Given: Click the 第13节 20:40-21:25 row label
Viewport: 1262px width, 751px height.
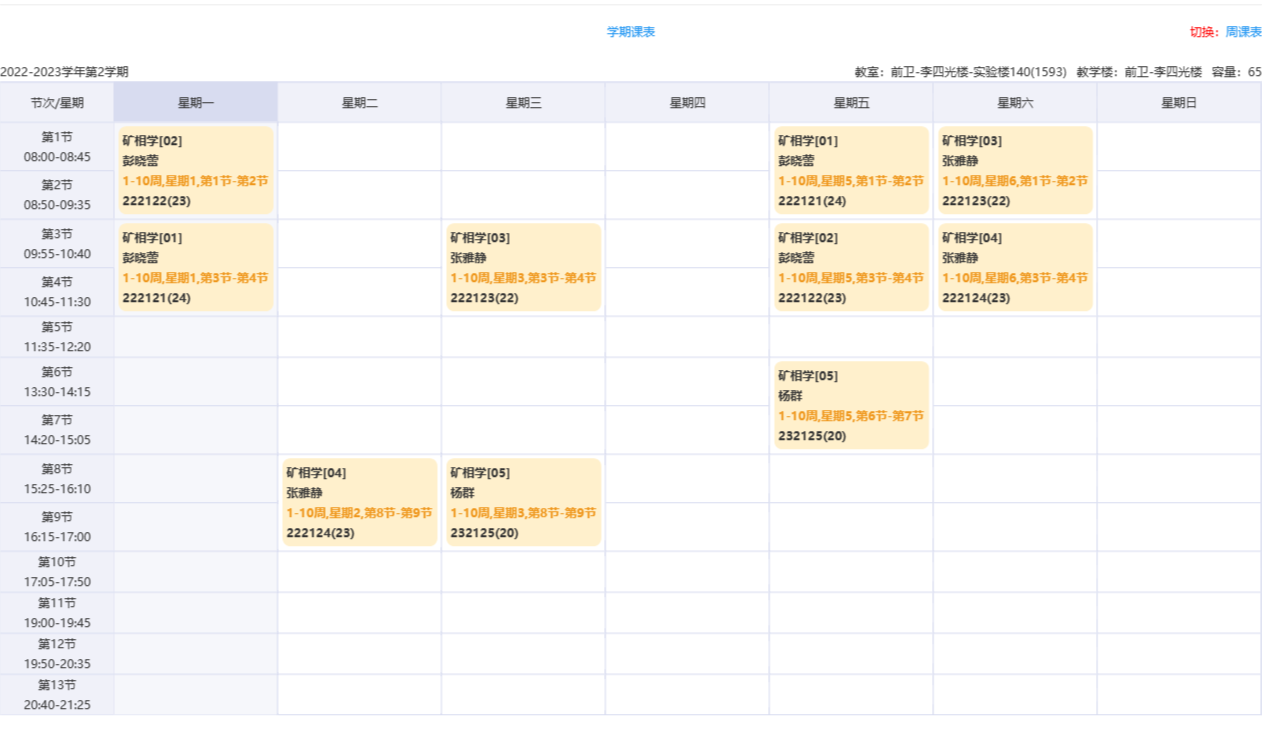Looking at the screenshot, I should [x=57, y=694].
